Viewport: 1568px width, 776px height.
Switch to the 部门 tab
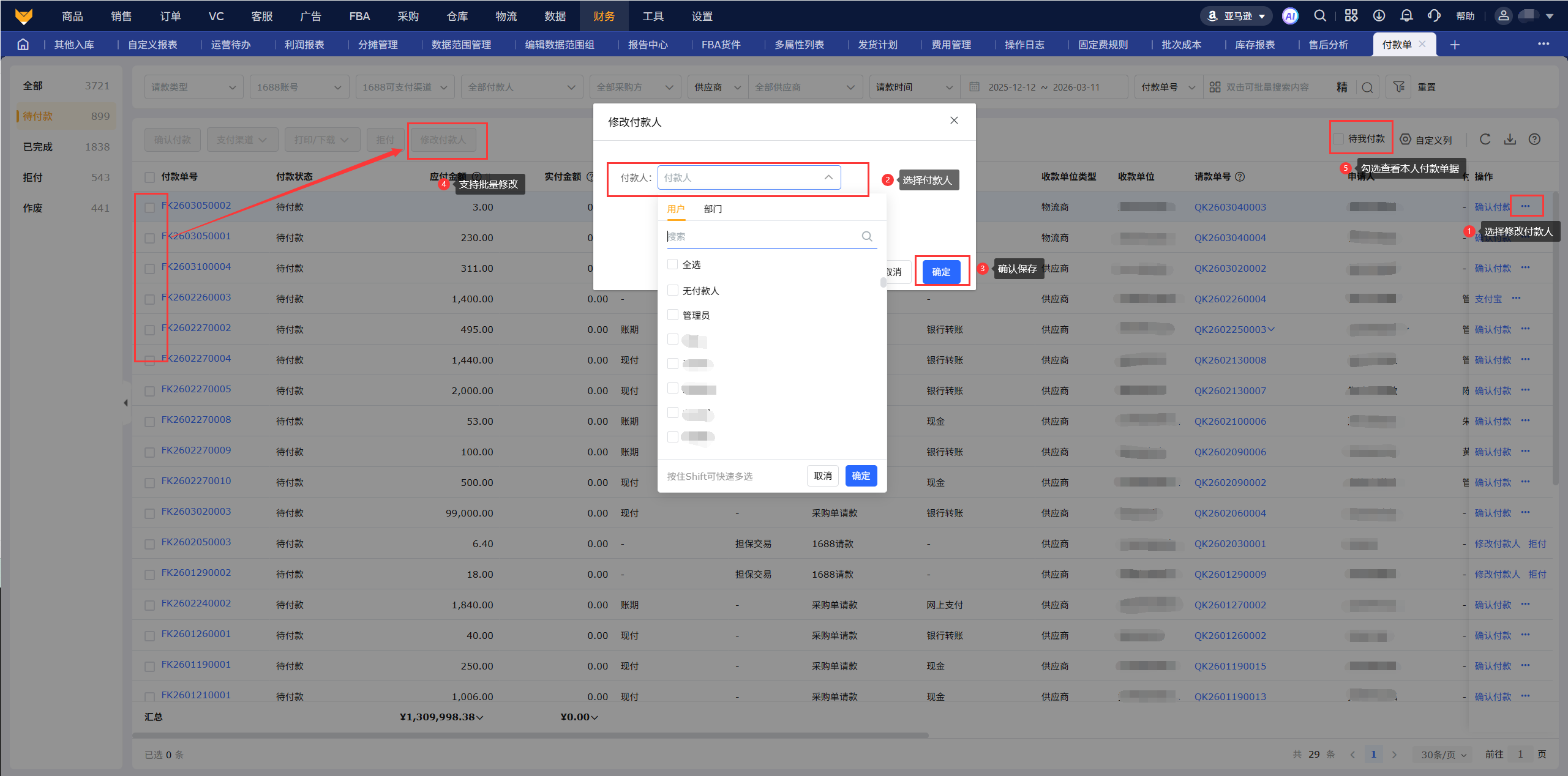coord(713,209)
